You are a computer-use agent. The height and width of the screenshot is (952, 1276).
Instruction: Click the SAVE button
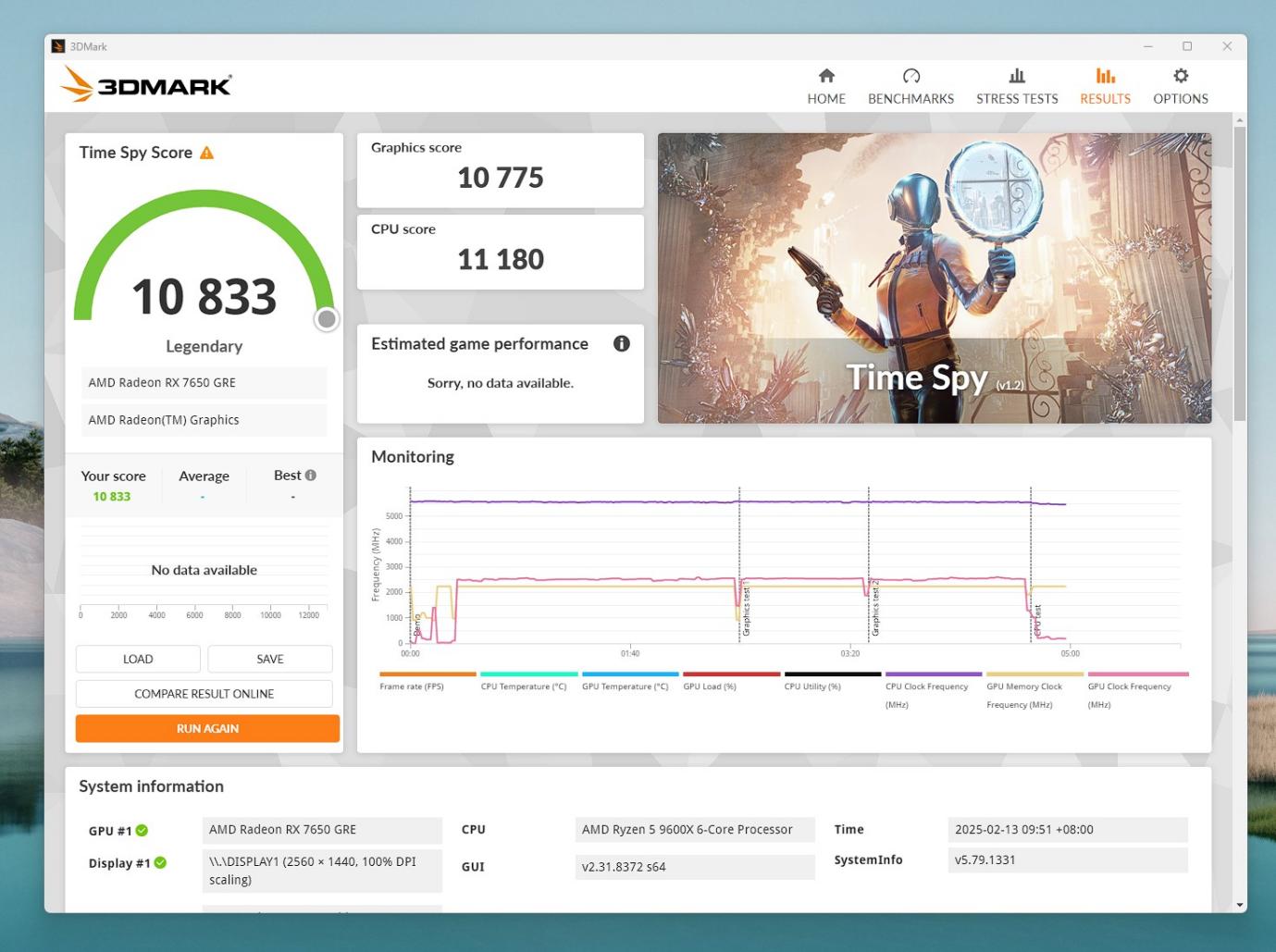pos(270,659)
